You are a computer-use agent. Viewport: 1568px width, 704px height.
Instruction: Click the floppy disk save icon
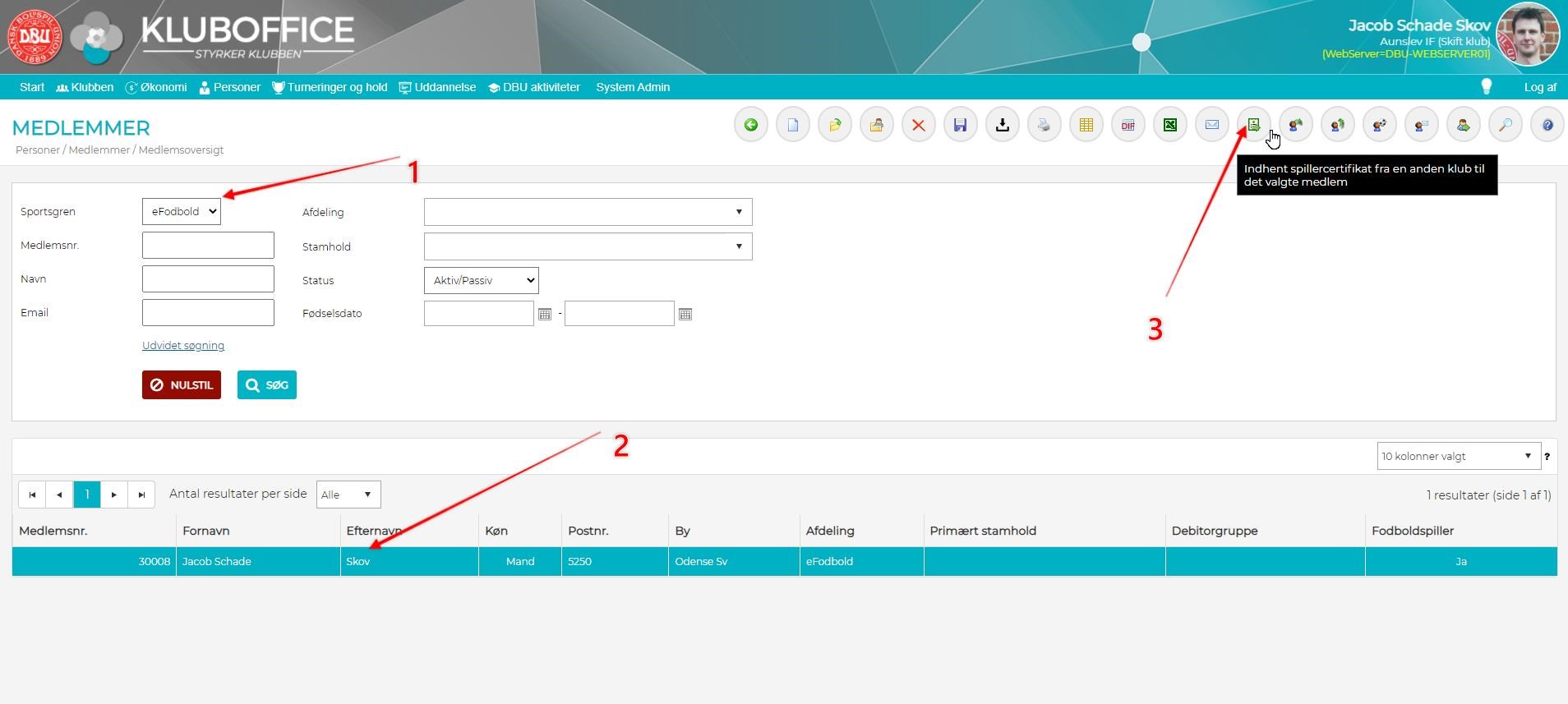coord(960,125)
